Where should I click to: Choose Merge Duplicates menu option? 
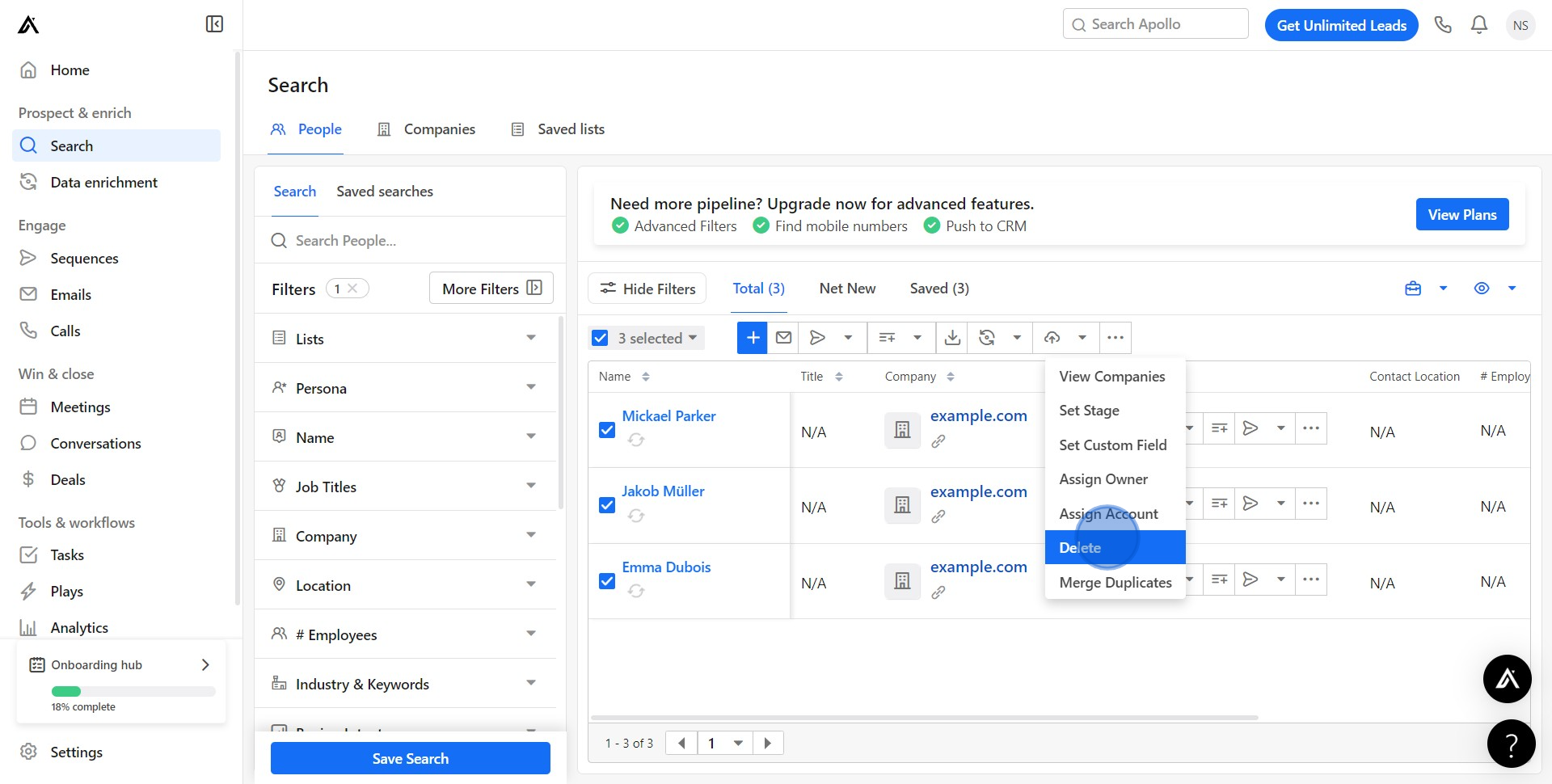click(x=1115, y=582)
